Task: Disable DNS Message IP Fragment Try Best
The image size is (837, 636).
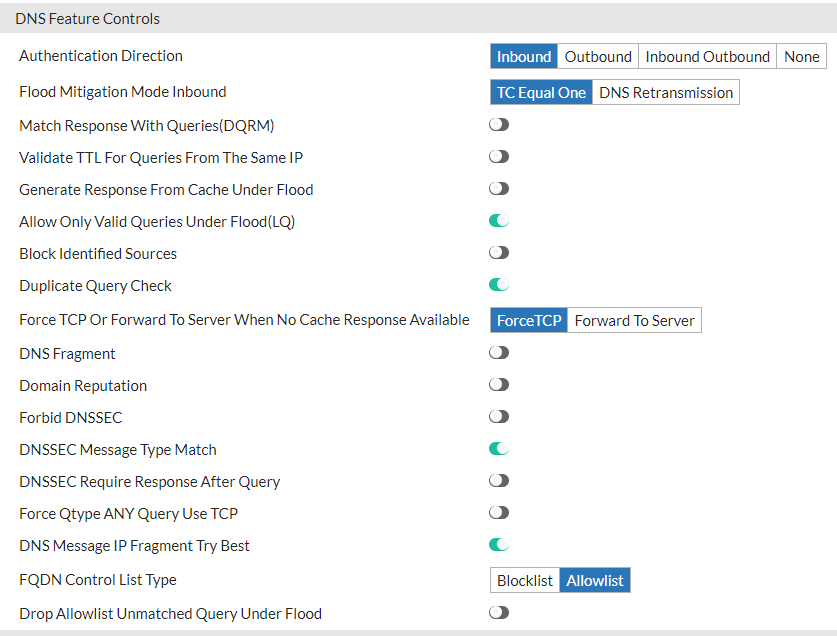Action: tap(498, 544)
